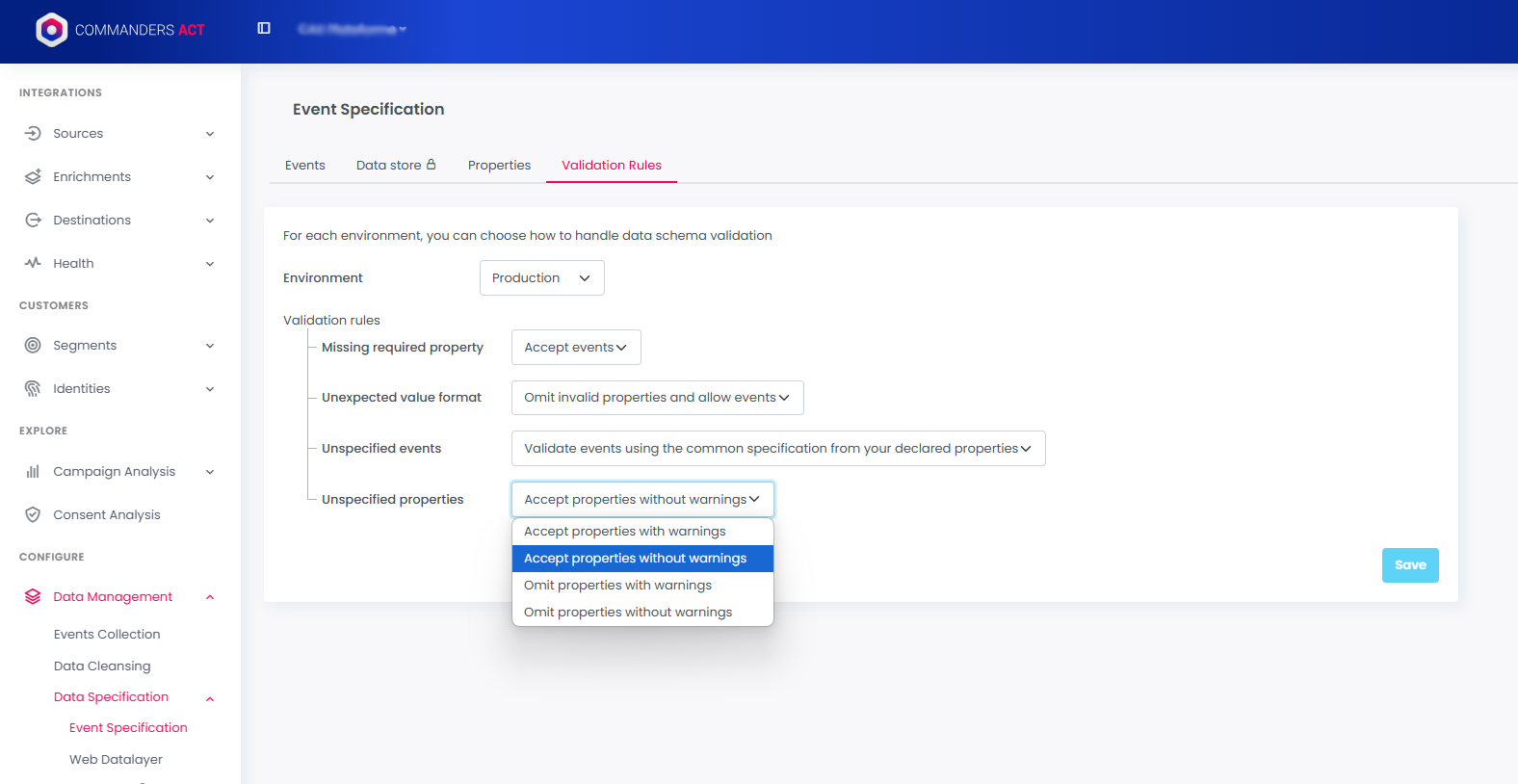Collapse the Data Management section
This screenshot has height=784, width=1518.
pyautogui.click(x=210, y=597)
